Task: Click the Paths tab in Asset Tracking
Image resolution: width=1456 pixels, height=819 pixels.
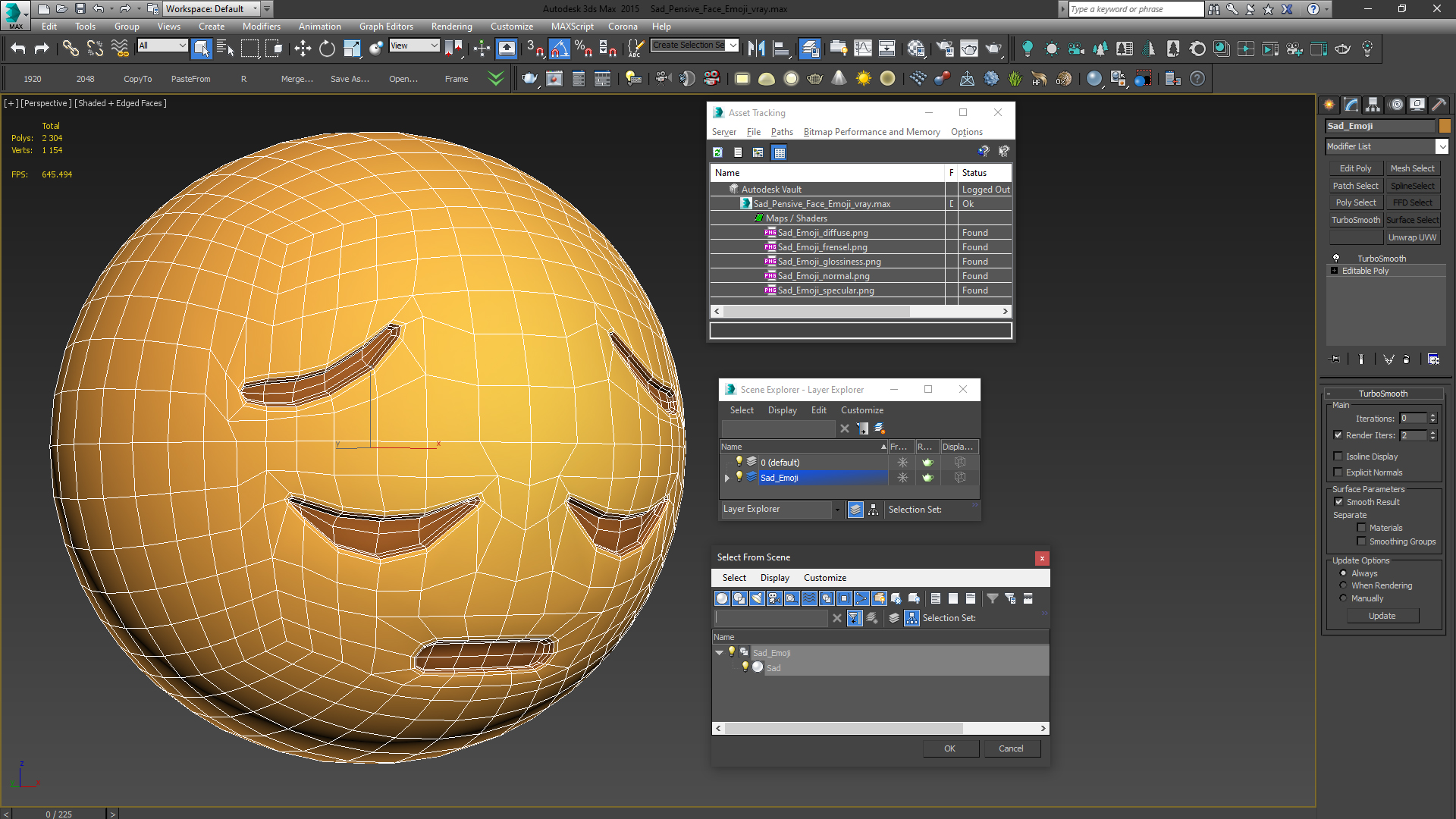Action: (781, 131)
